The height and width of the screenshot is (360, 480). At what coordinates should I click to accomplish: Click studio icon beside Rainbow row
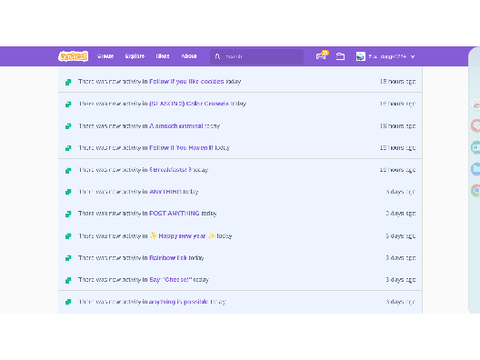pos(68,258)
